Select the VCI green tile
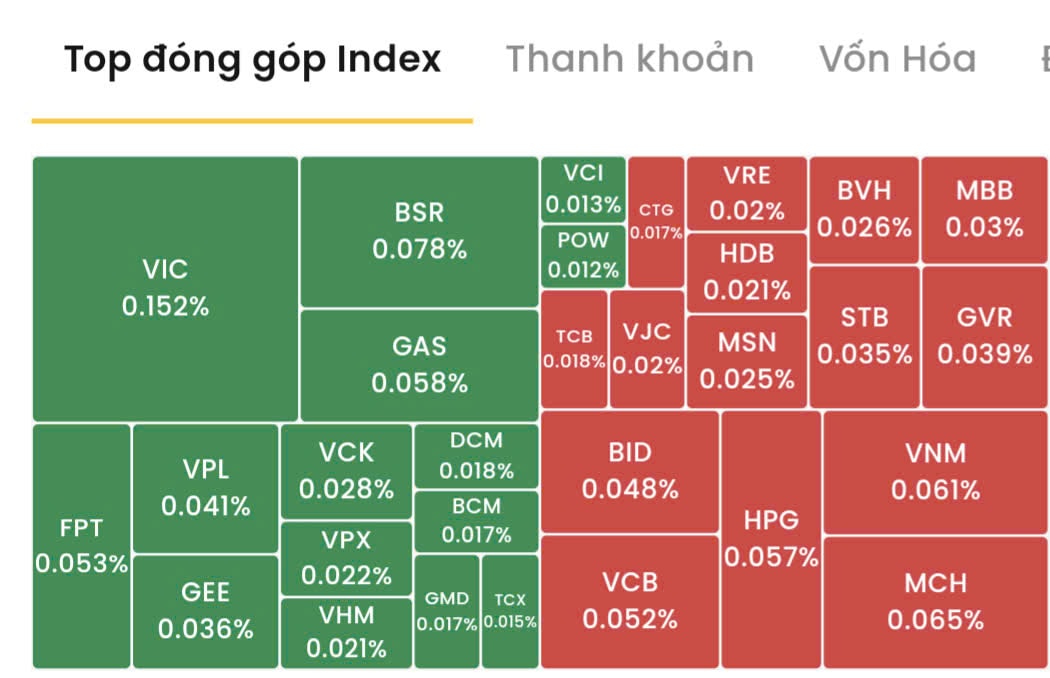The width and height of the screenshot is (1050, 678). tap(583, 189)
